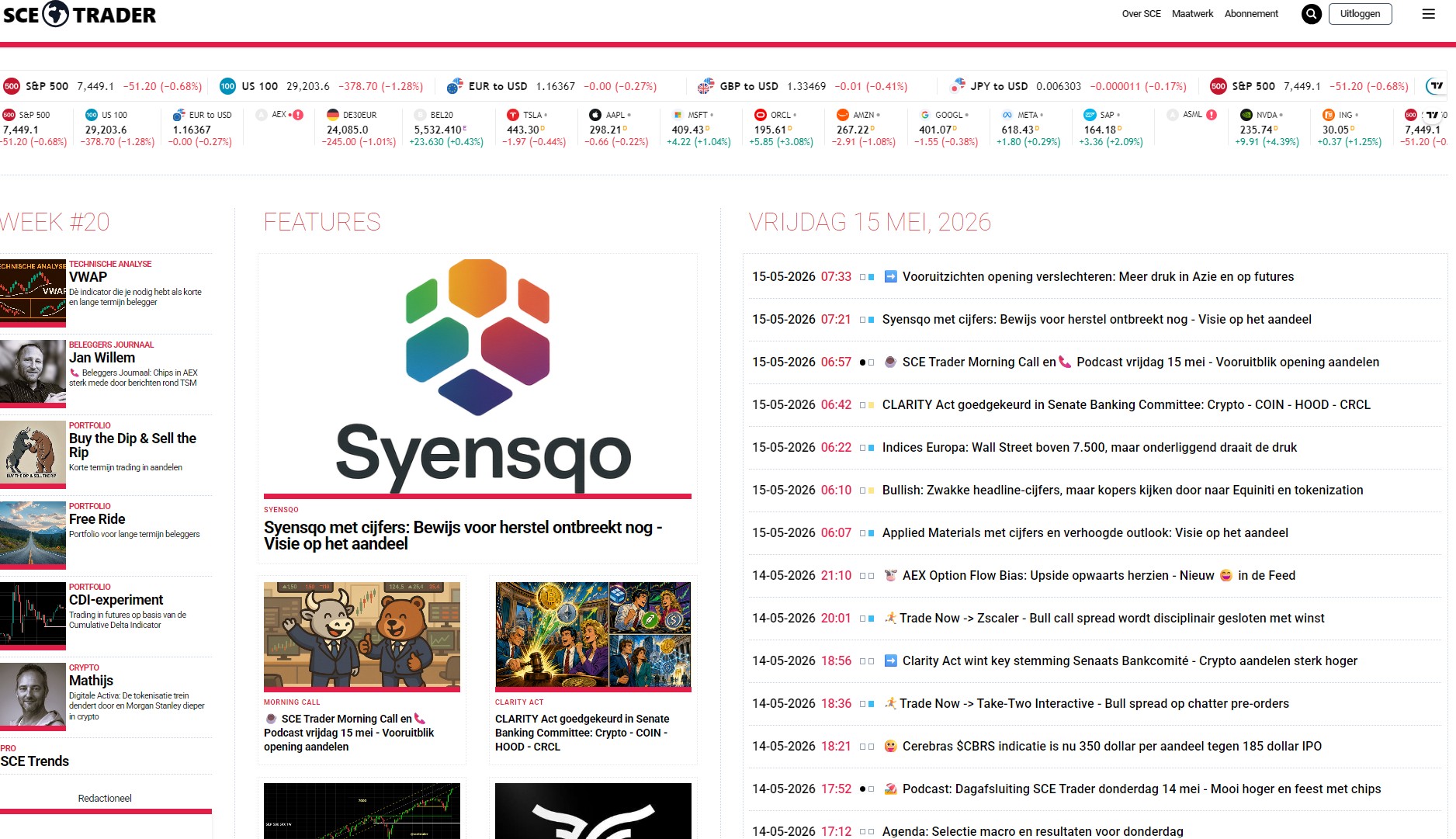This screenshot has height=839, width=1456.
Task: Open the Over SCE menu item
Action: coord(1142,14)
